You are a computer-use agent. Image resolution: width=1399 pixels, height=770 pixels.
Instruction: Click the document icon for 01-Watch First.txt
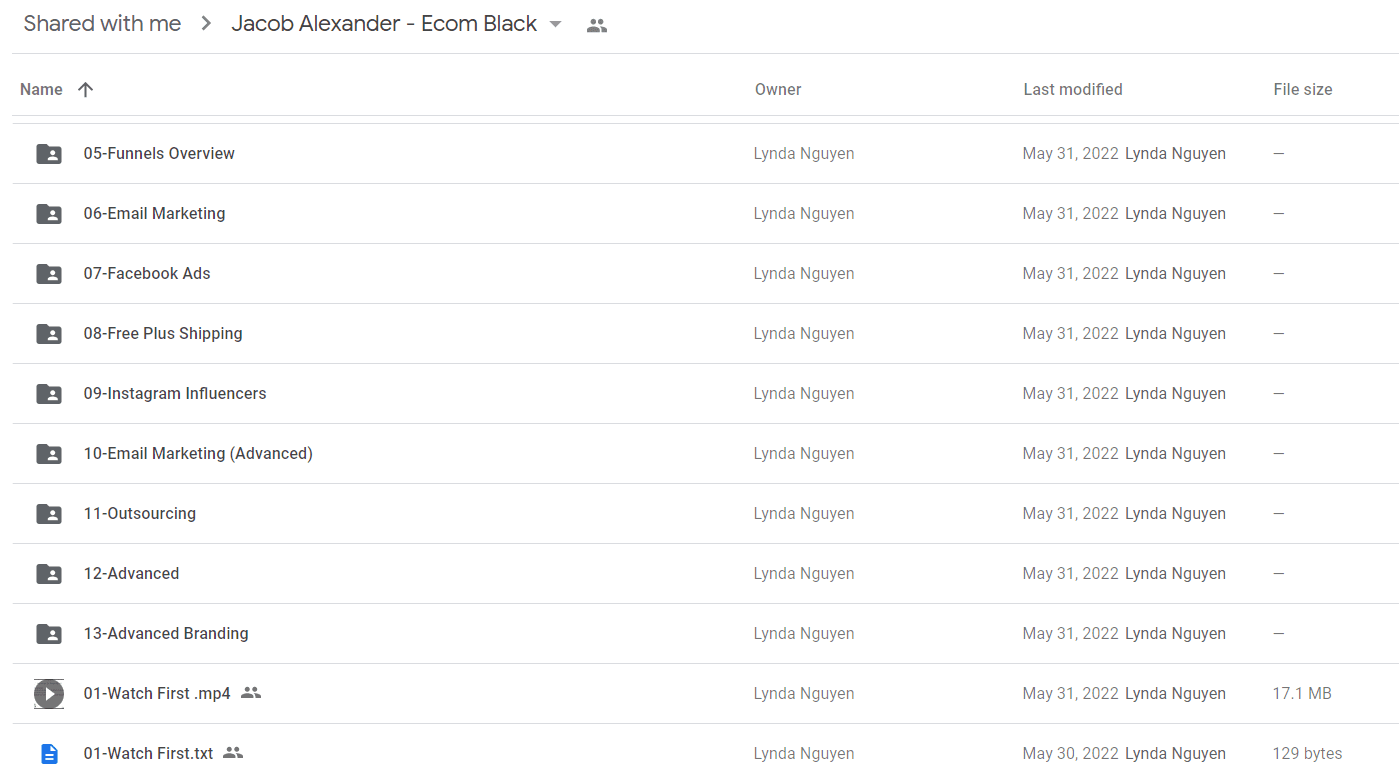point(49,754)
